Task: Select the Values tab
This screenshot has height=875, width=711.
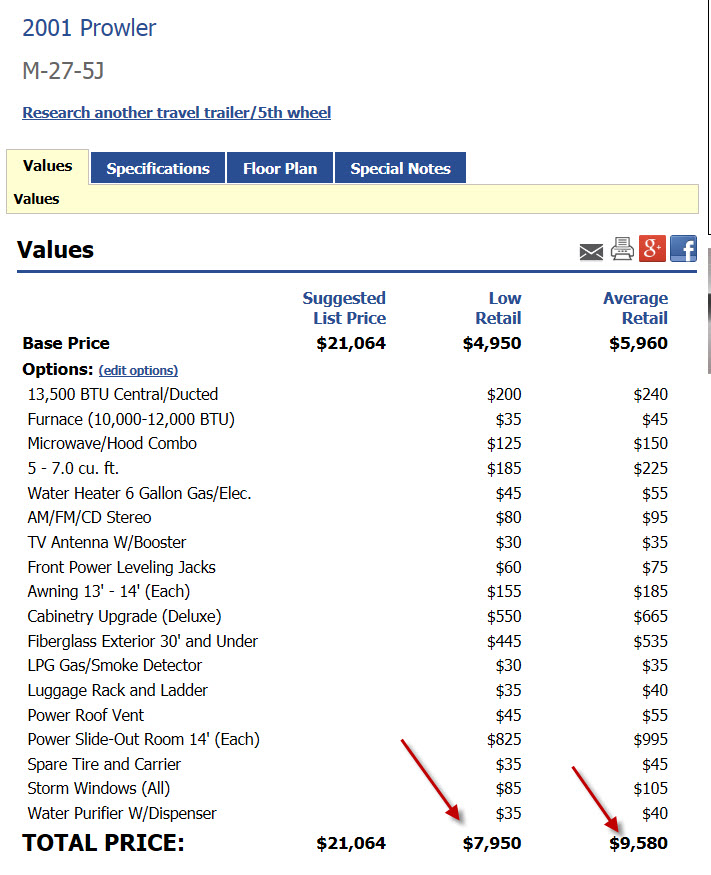Action: pyautogui.click(x=48, y=166)
